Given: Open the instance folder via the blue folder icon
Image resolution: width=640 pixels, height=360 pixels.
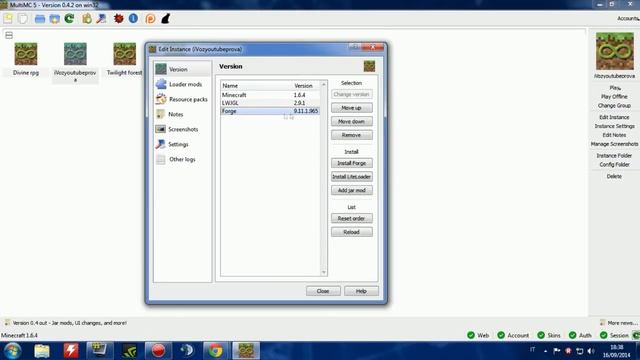Looking at the screenshot, I should click(40, 19).
